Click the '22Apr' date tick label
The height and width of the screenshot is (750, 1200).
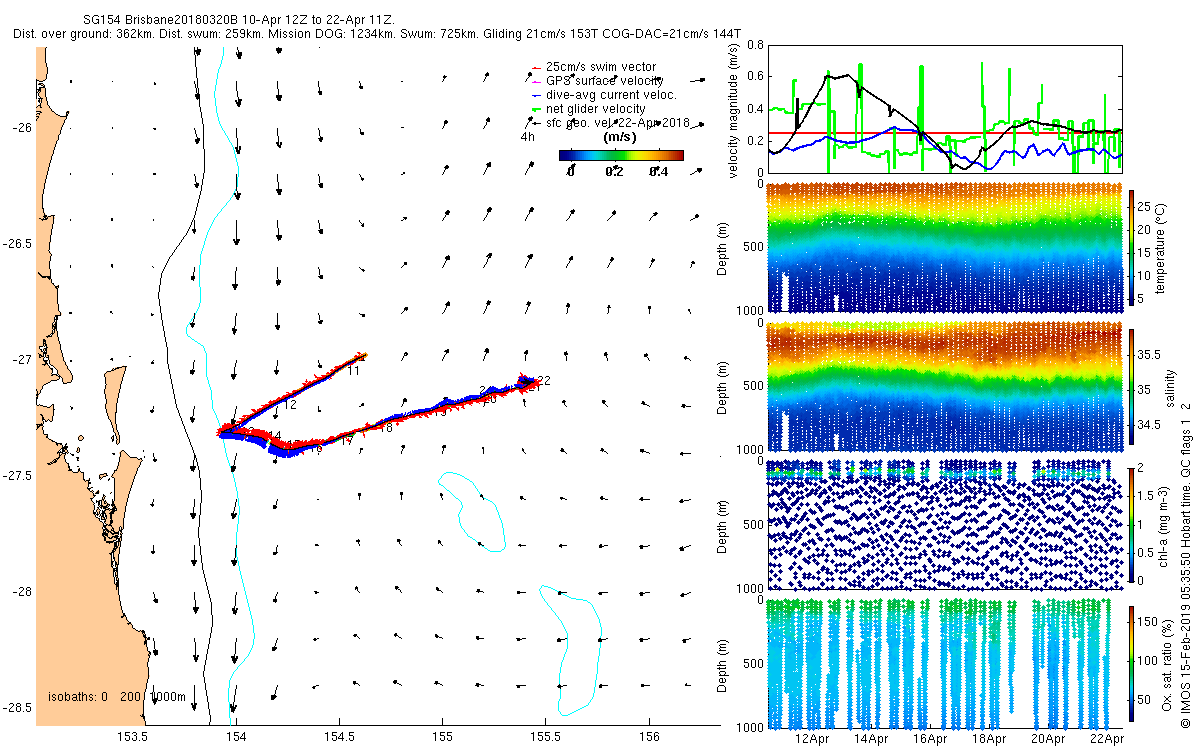pyautogui.click(x=1105, y=738)
